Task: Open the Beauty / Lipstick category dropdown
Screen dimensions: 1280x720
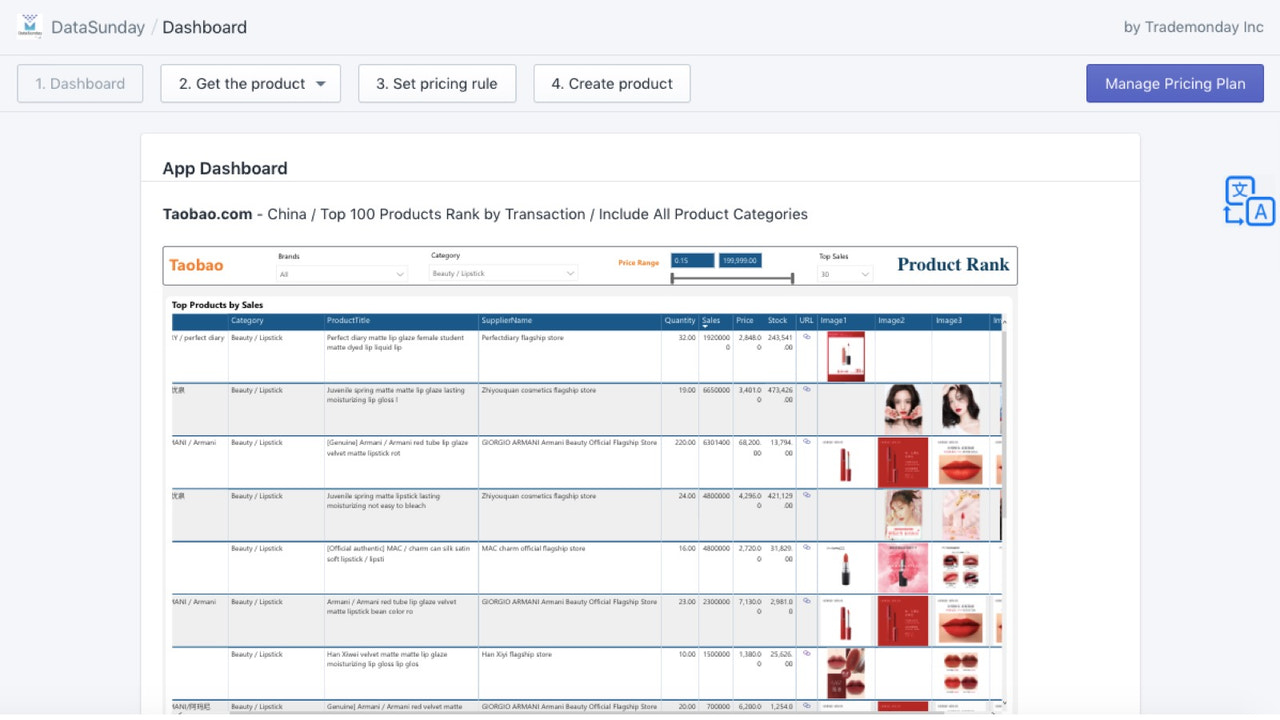Action: pos(502,272)
